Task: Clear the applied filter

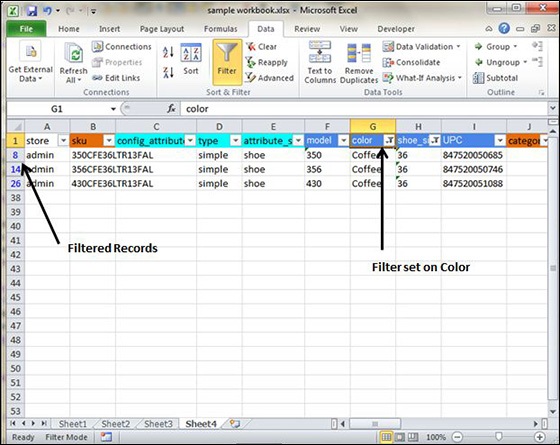Action: coord(261,47)
